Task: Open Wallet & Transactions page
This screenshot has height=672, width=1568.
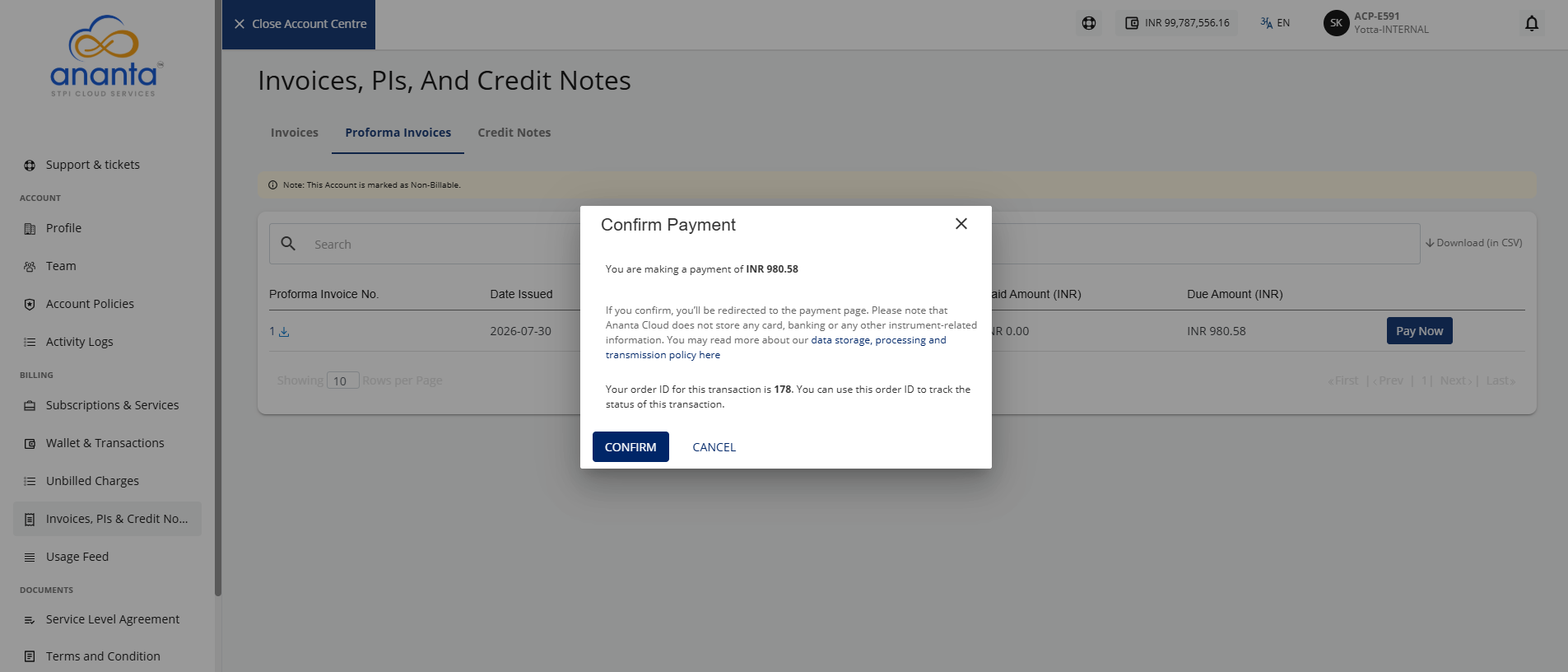Action: click(107, 443)
